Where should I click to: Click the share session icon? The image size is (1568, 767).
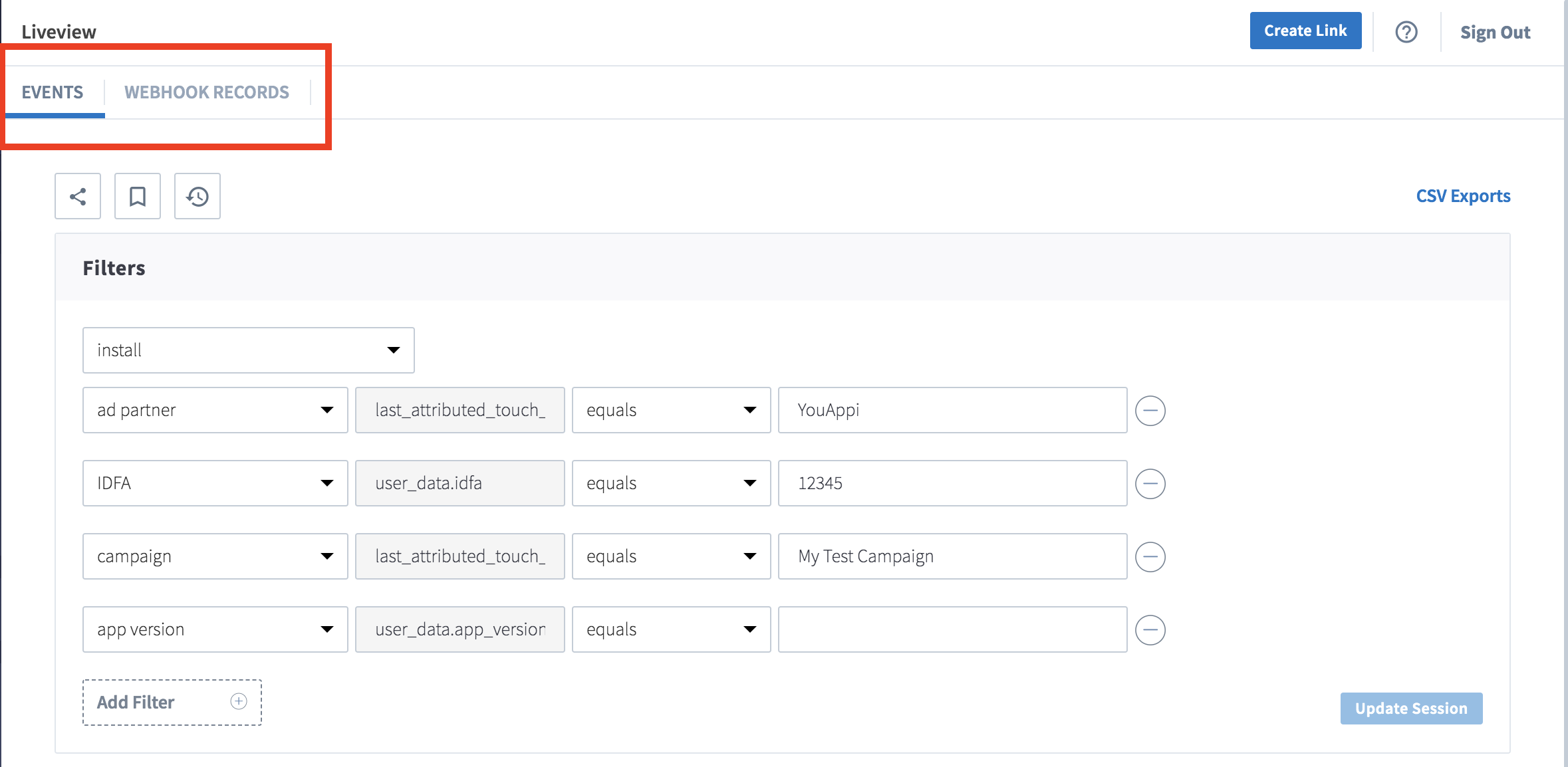click(78, 196)
